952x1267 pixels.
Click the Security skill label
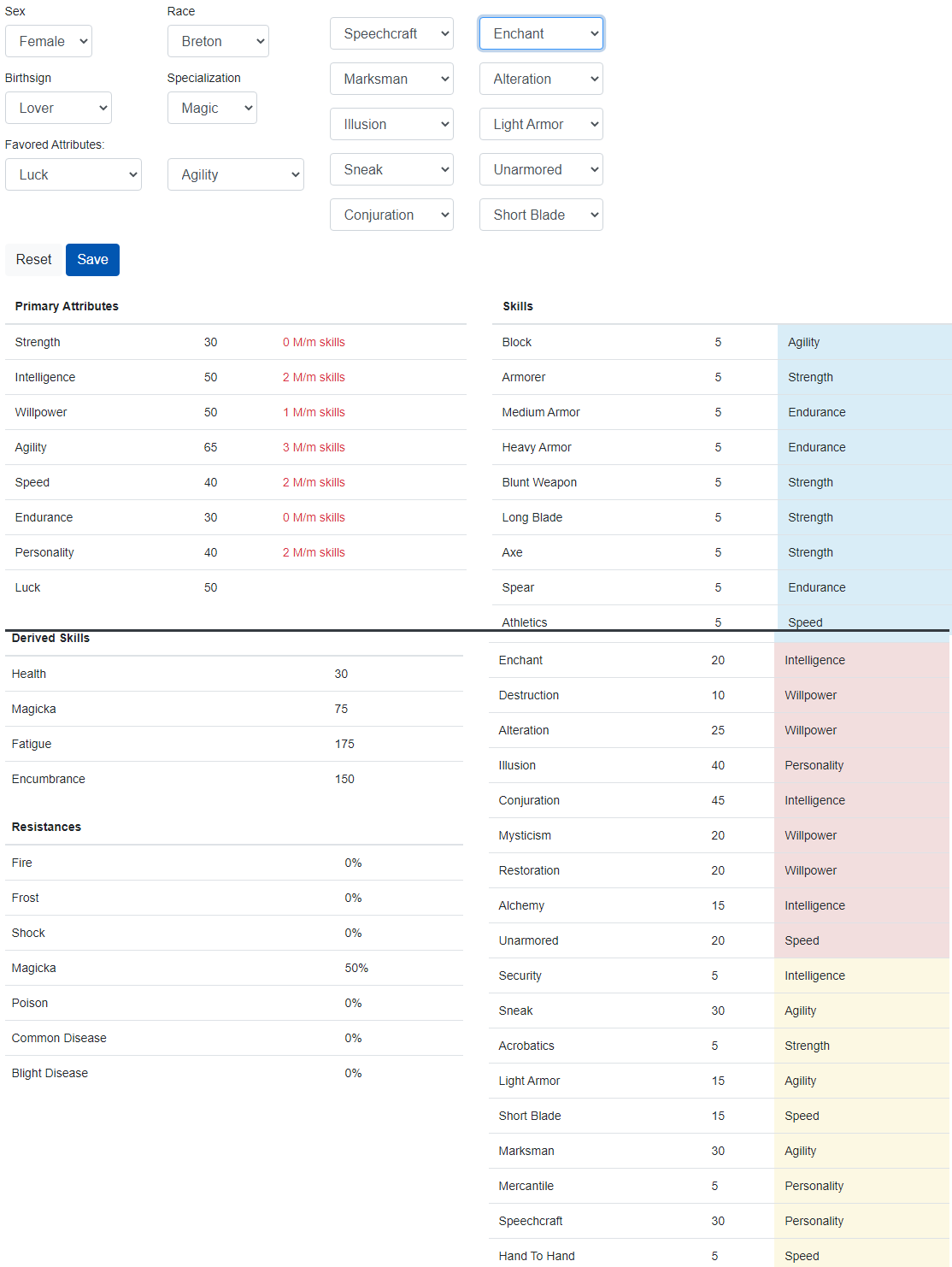[520, 975]
